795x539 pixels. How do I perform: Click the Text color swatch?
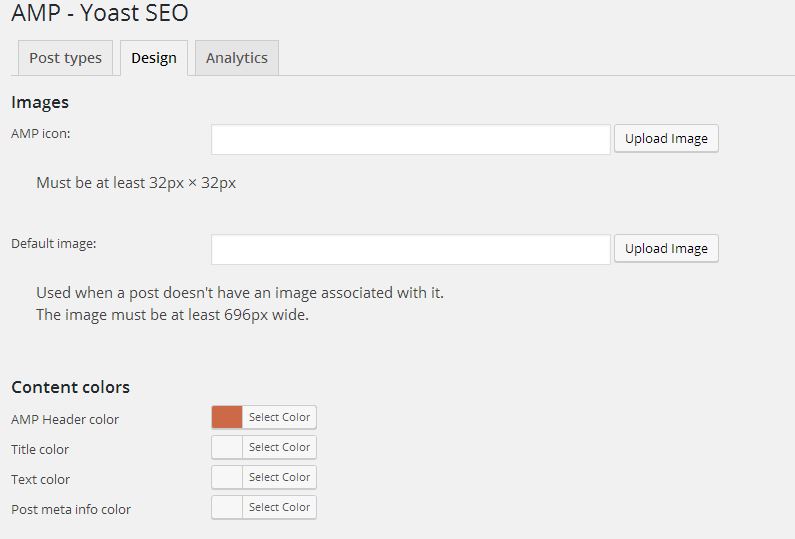[x=227, y=477]
